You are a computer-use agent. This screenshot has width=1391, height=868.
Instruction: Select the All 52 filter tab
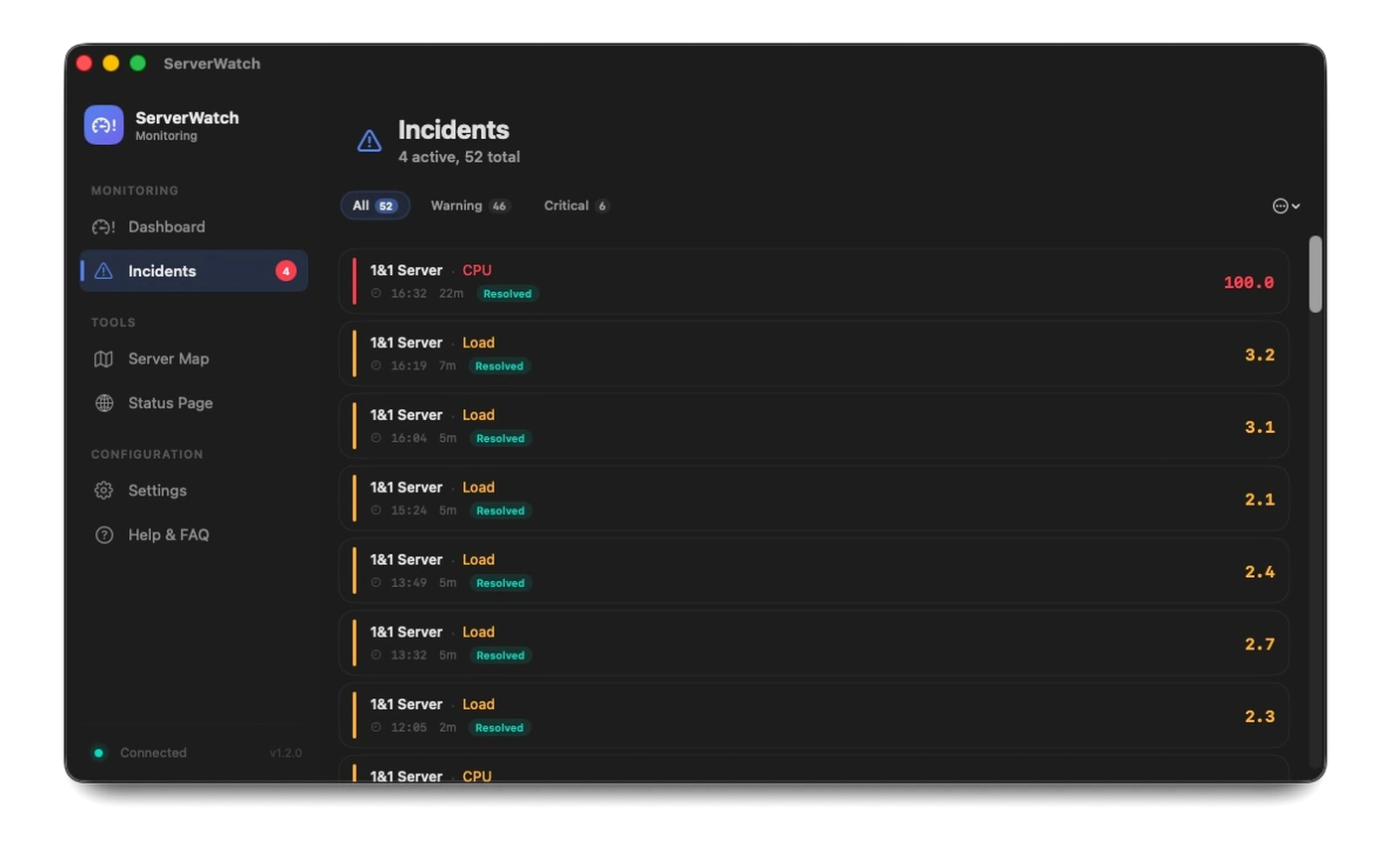point(375,206)
